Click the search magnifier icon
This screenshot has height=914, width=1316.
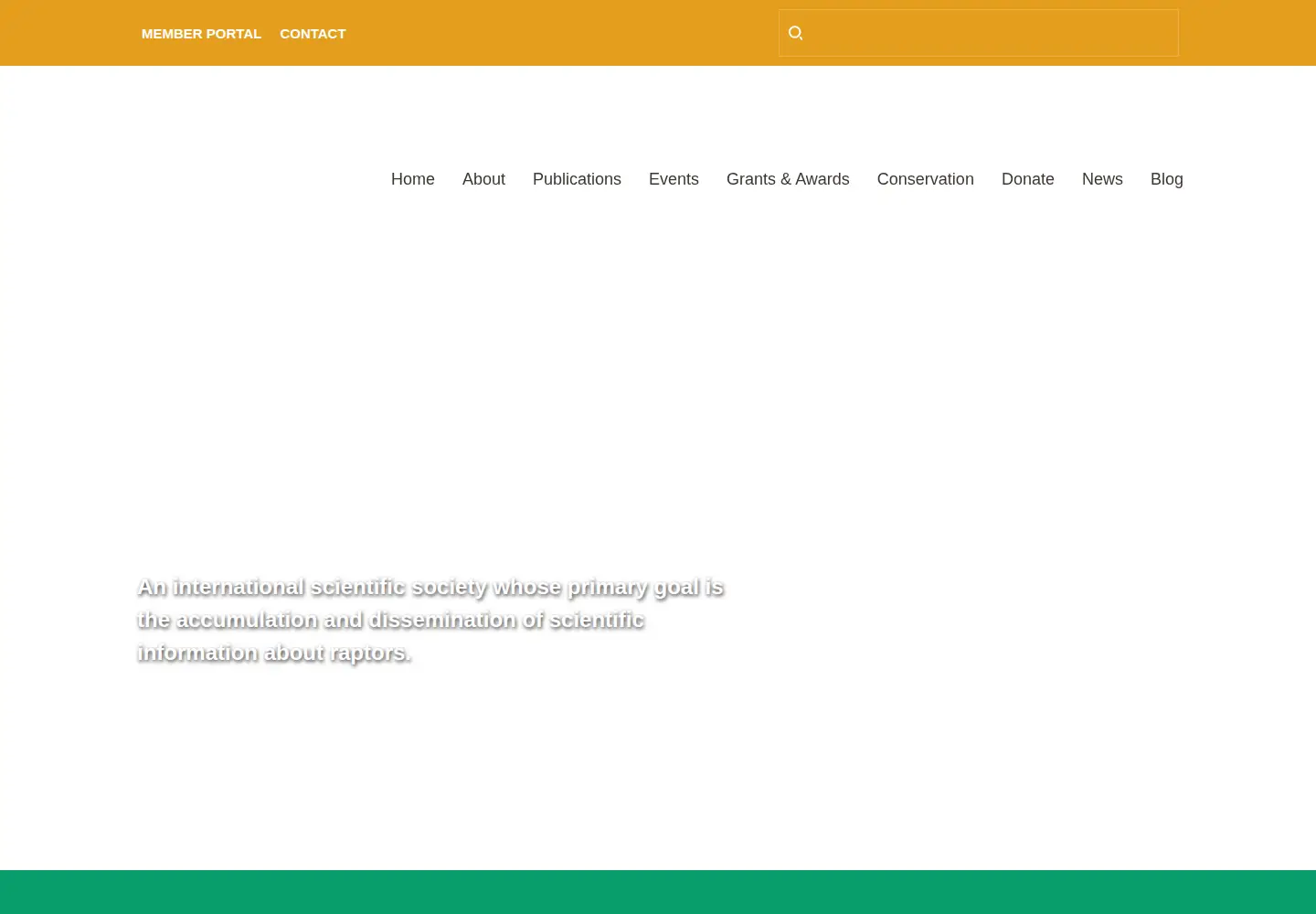click(x=795, y=33)
